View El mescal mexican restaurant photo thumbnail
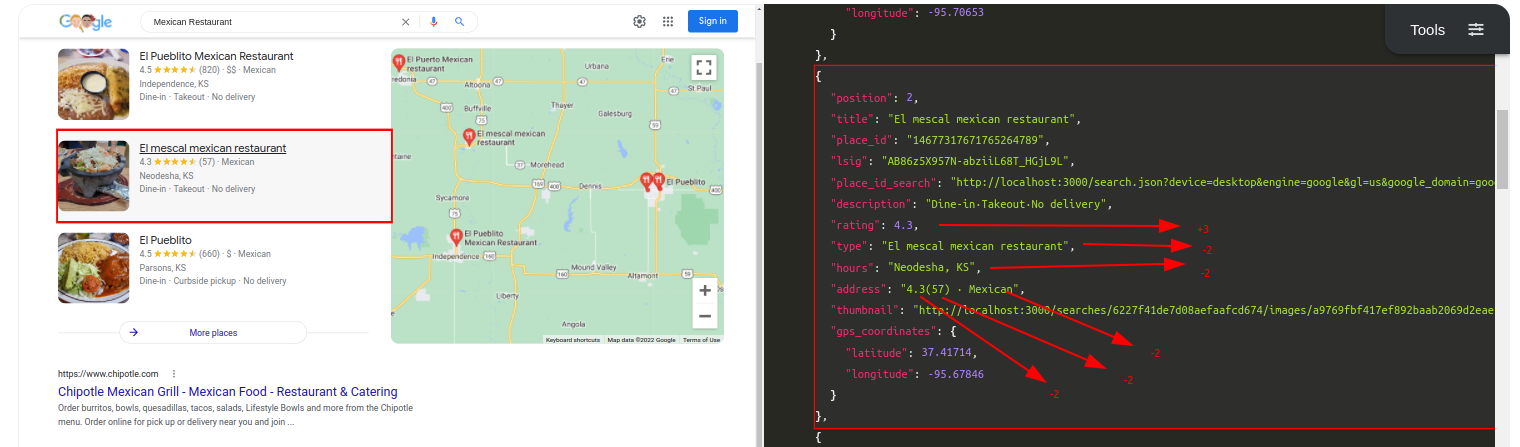1520x447 pixels. (x=93, y=176)
